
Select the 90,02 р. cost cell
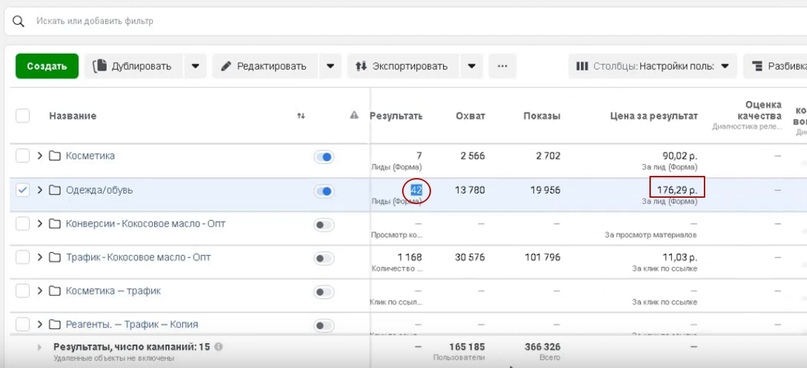pyautogui.click(x=680, y=156)
